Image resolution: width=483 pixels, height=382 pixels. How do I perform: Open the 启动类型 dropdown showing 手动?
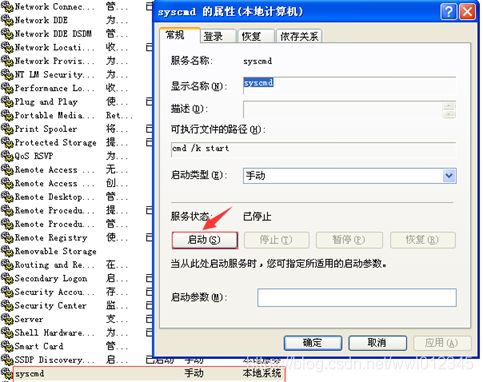click(x=350, y=176)
